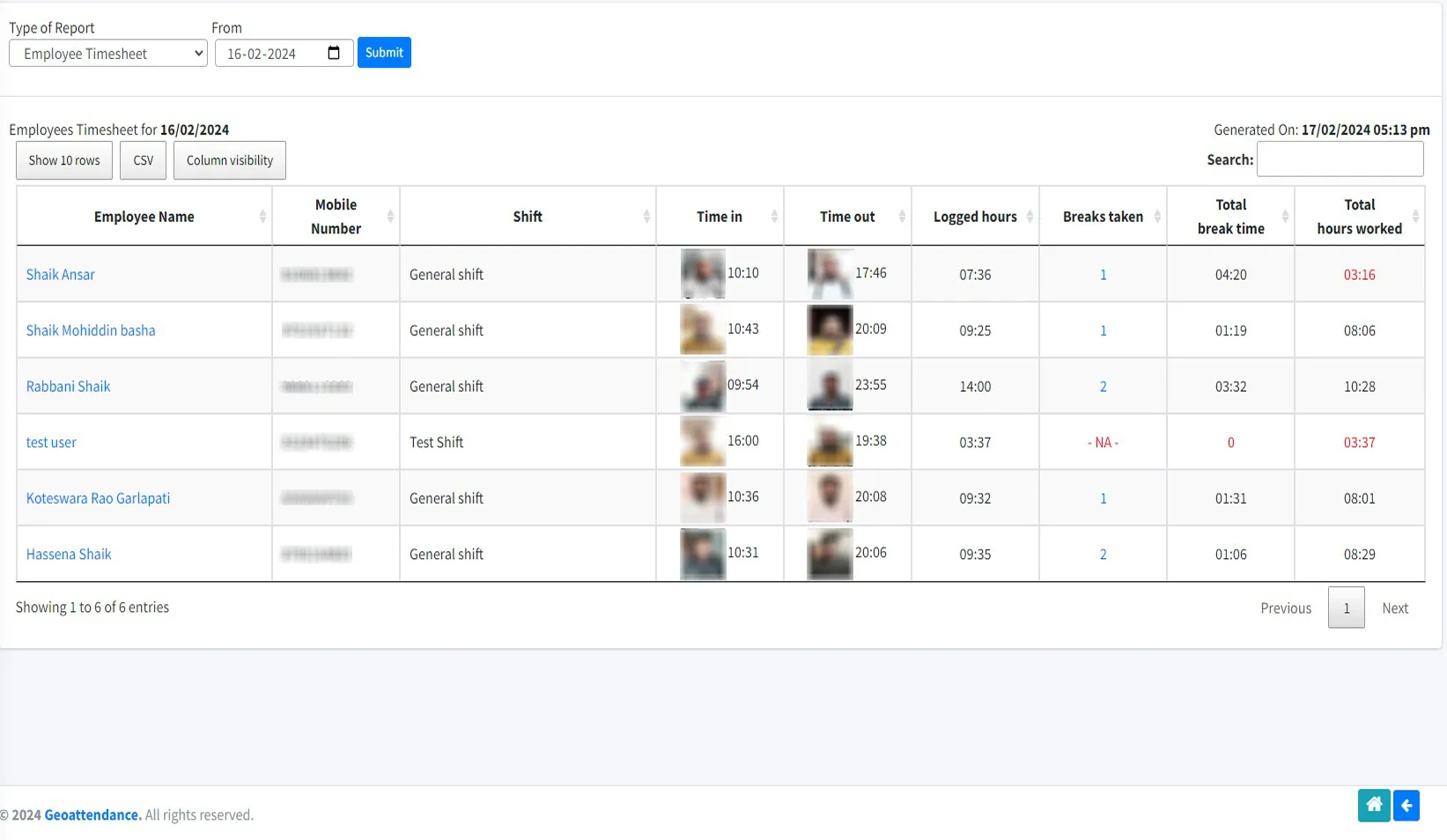View test user's Time in photo
The height and width of the screenshot is (840, 1447).
701,441
